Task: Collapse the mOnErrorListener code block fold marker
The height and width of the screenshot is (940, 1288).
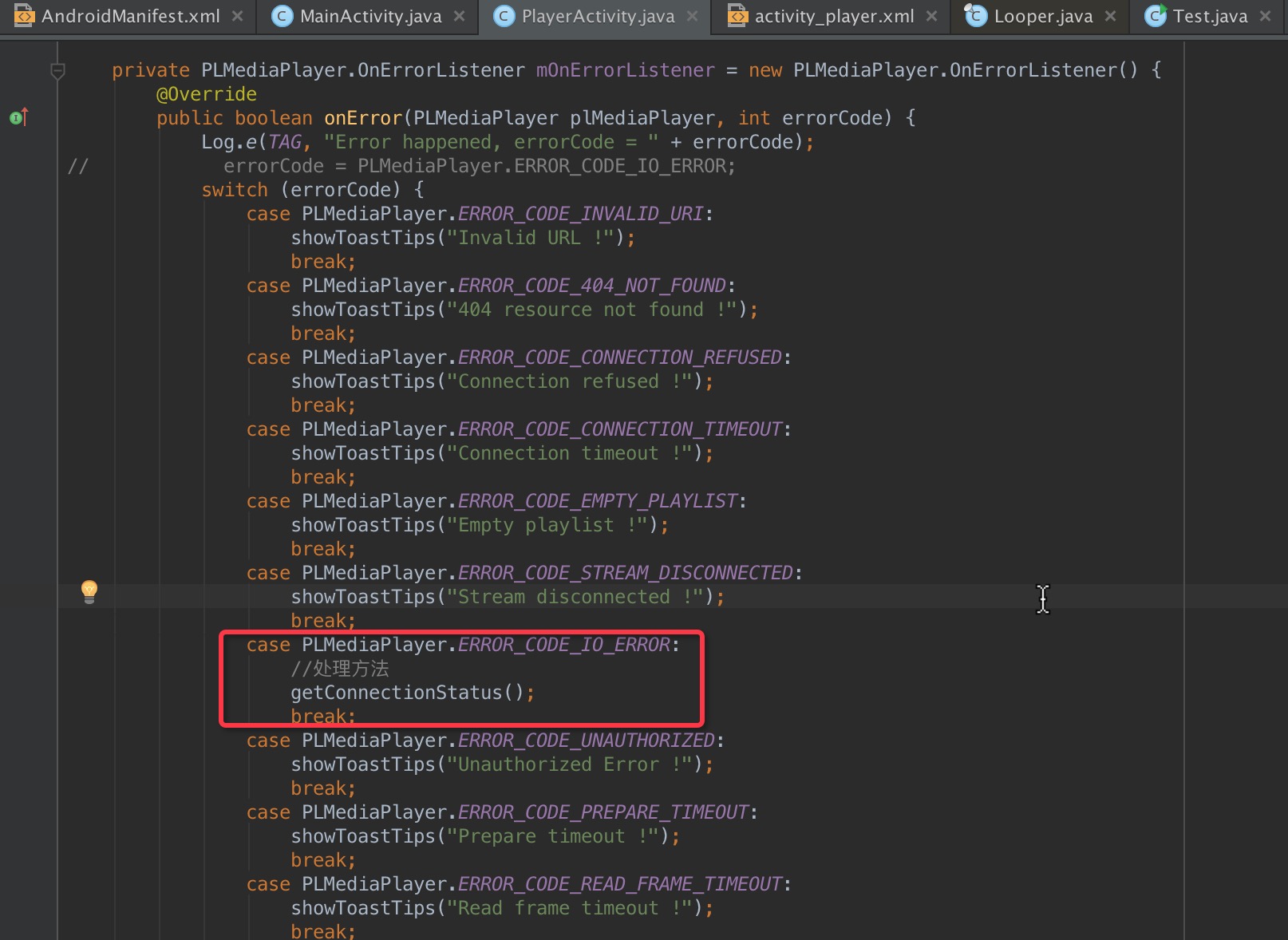Action: pyautogui.click(x=57, y=71)
